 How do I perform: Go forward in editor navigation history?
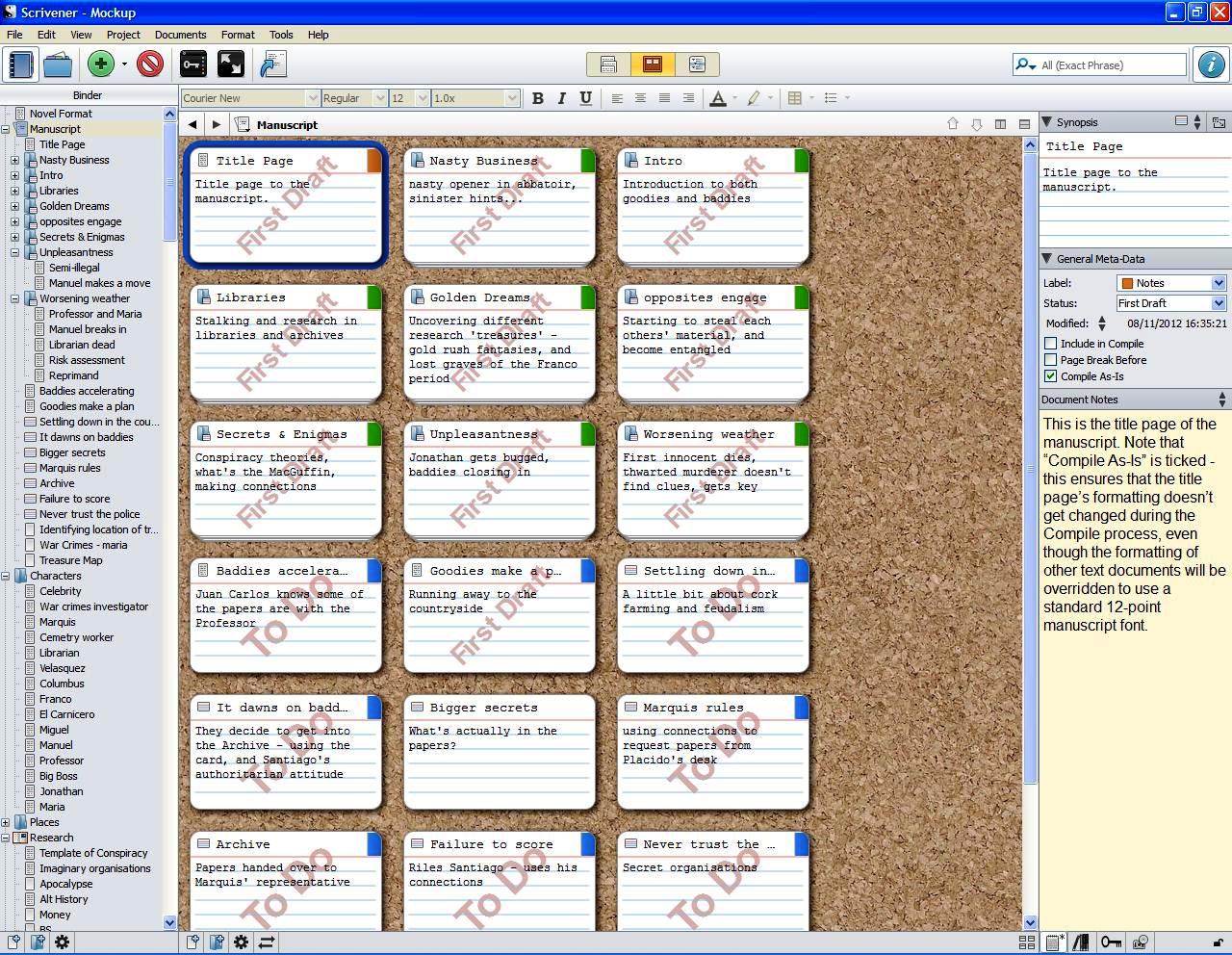tap(217, 124)
